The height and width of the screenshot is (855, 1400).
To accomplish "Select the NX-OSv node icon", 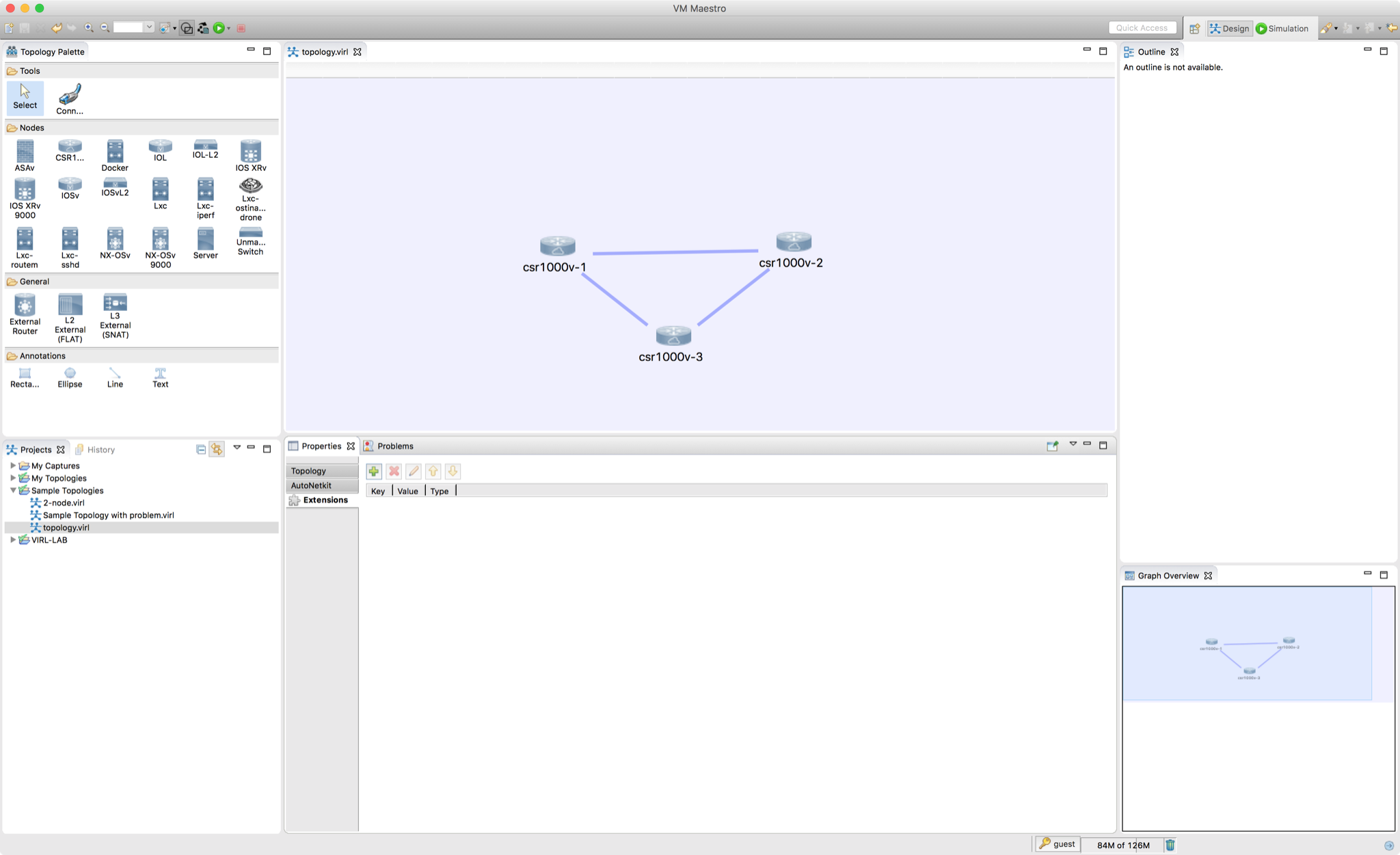I will click(x=115, y=243).
